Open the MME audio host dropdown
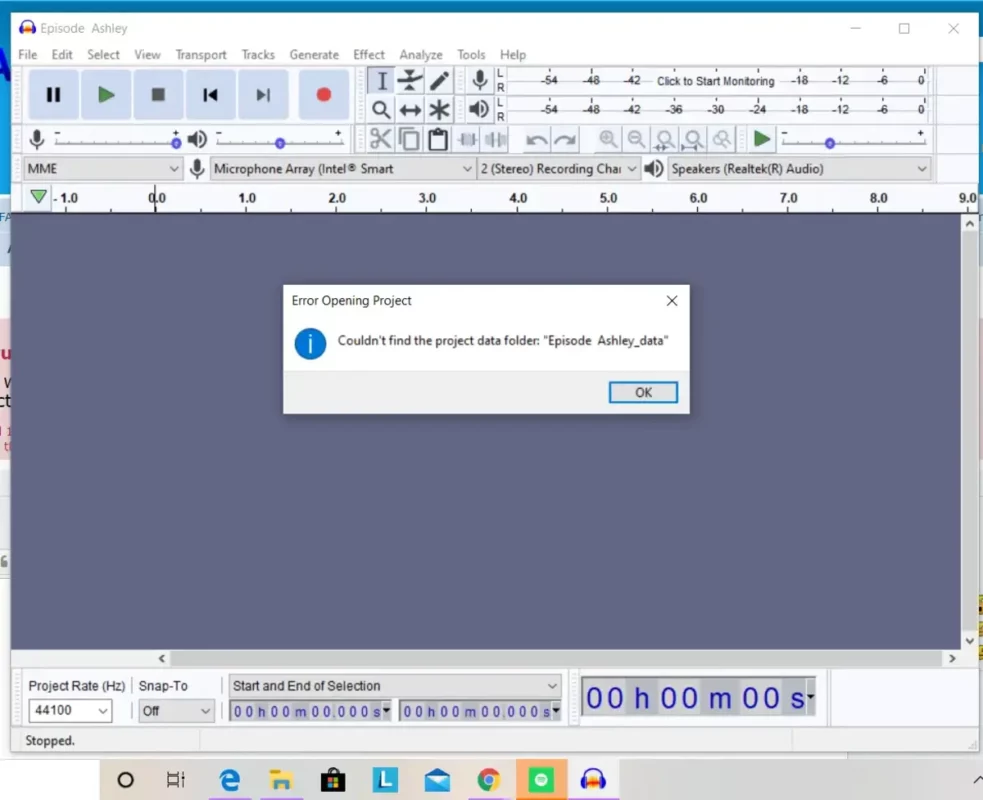The image size is (983, 800). pyautogui.click(x=103, y=169)
